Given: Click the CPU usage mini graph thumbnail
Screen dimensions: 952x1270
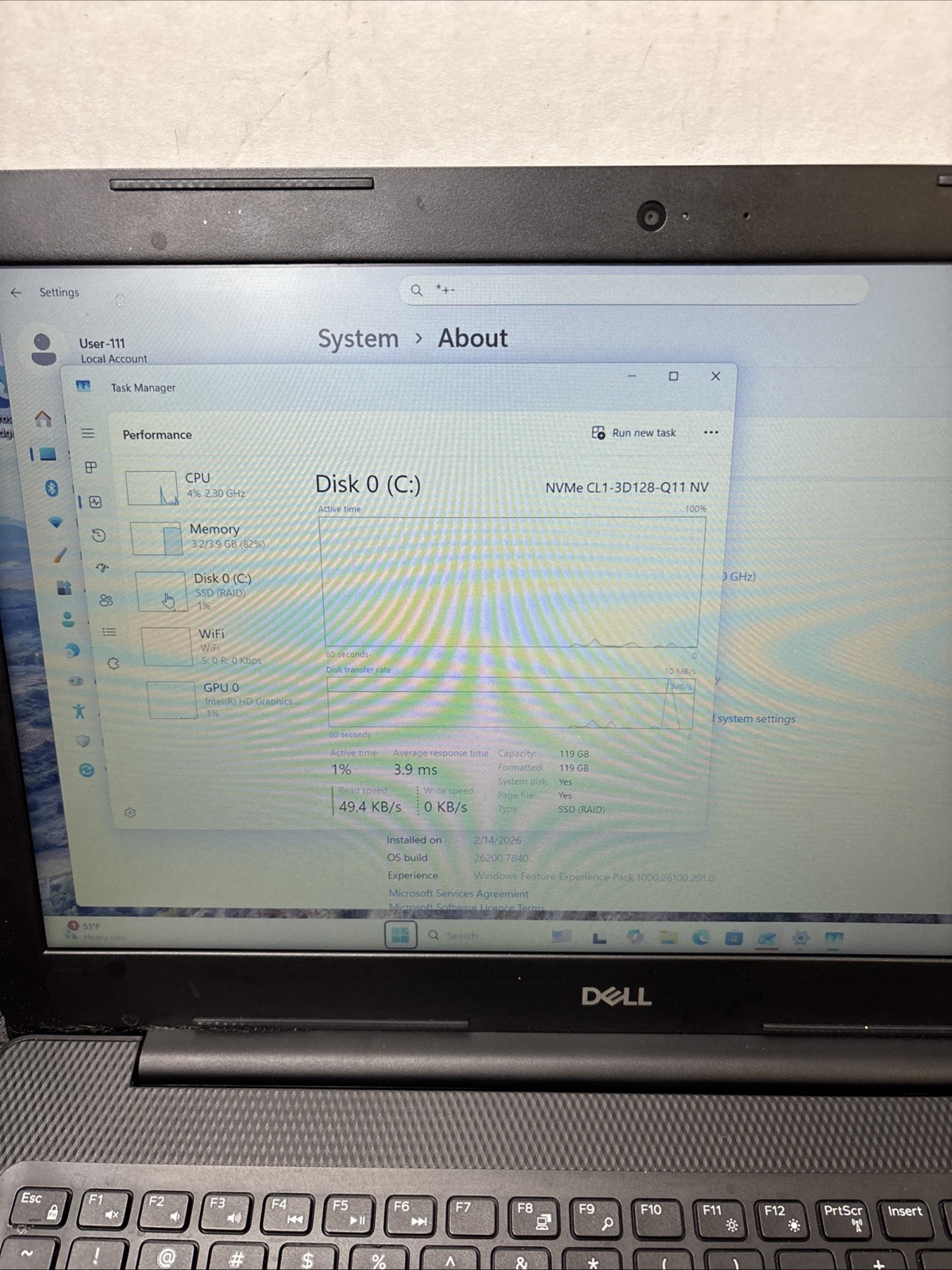Looking at the screenshot, I should (152, 488).
